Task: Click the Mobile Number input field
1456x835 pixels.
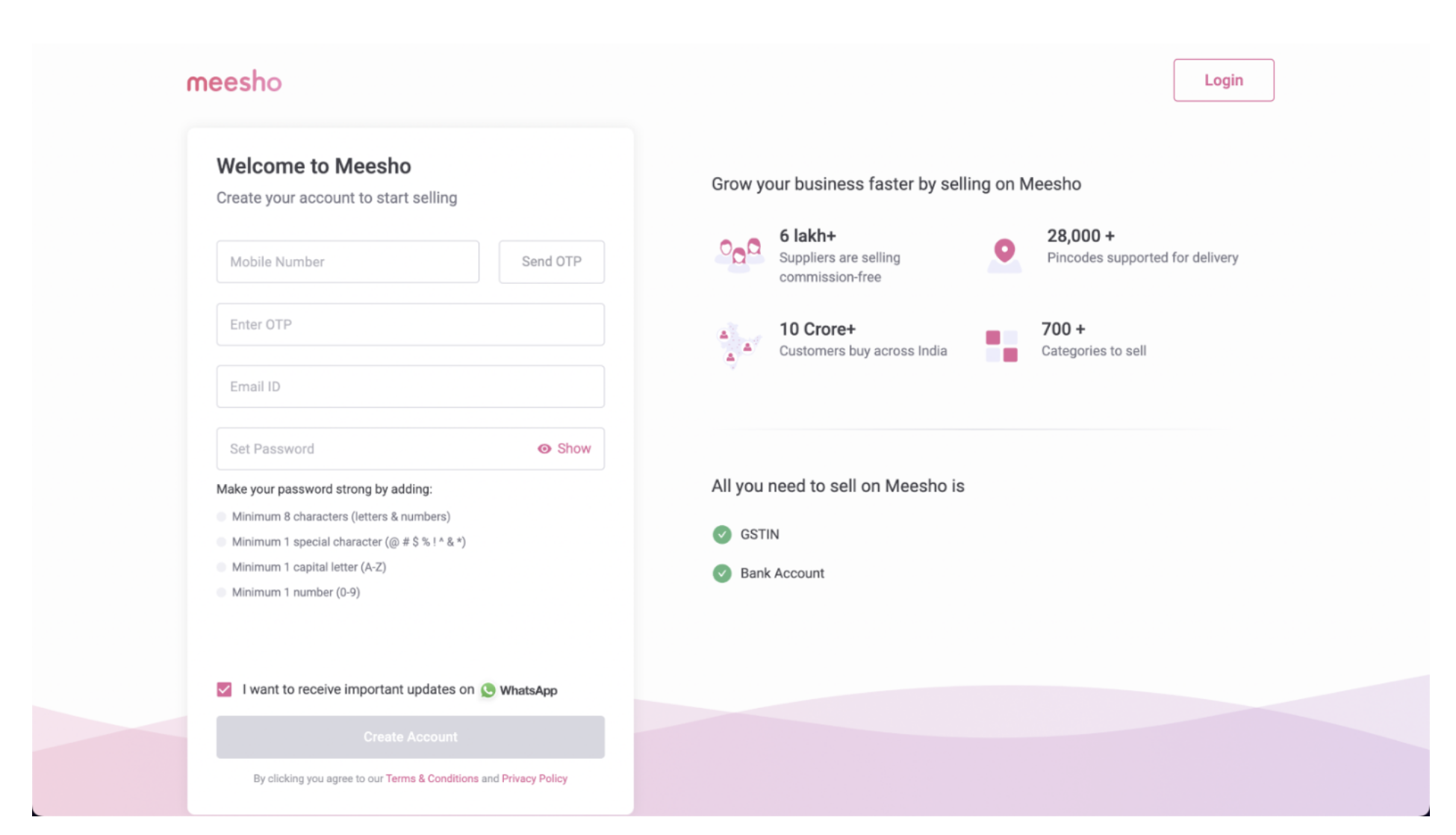Action: tap(347, 261)
